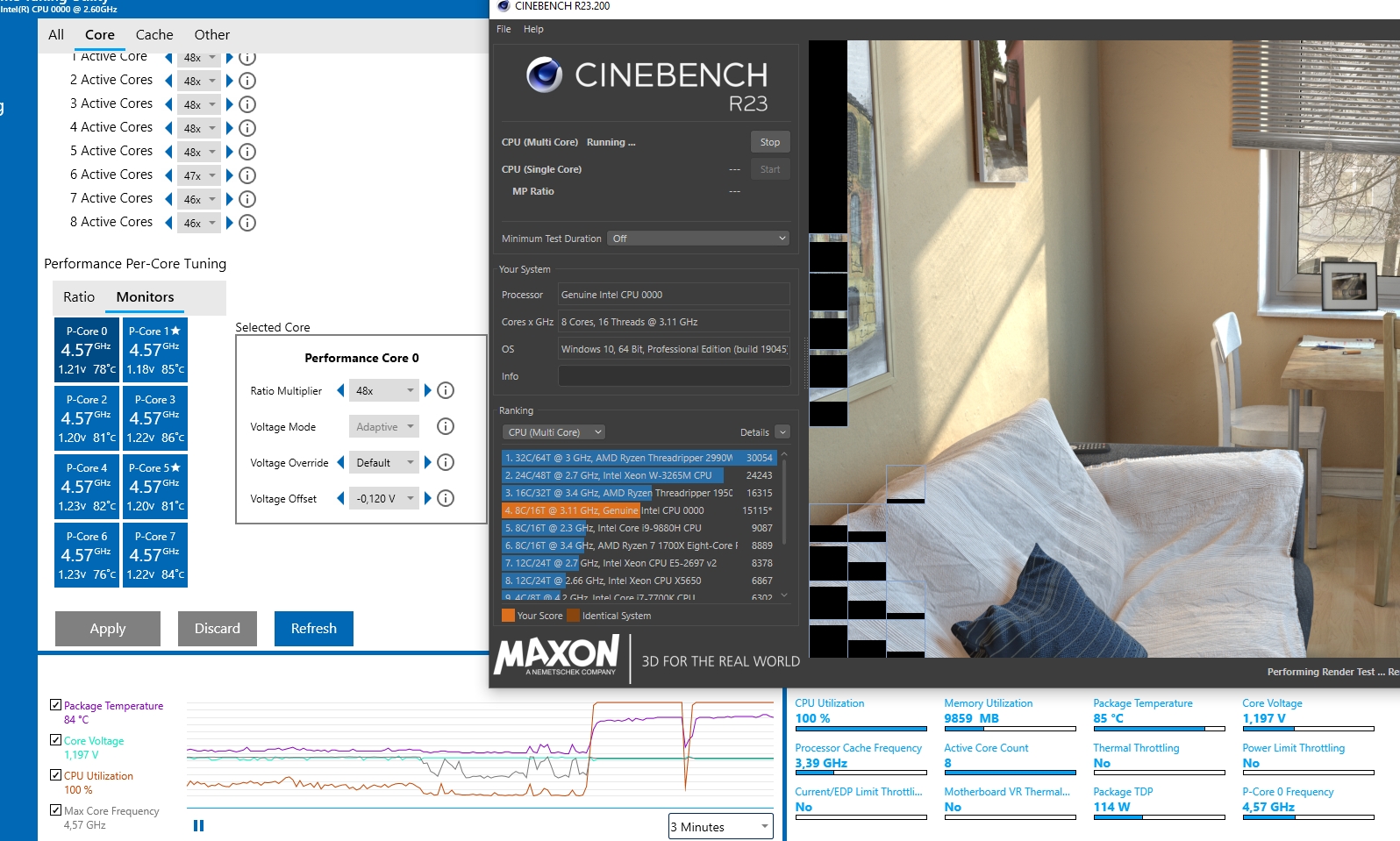
Task: Click the Cinebench render preview image
Action: coord(1104,349)
